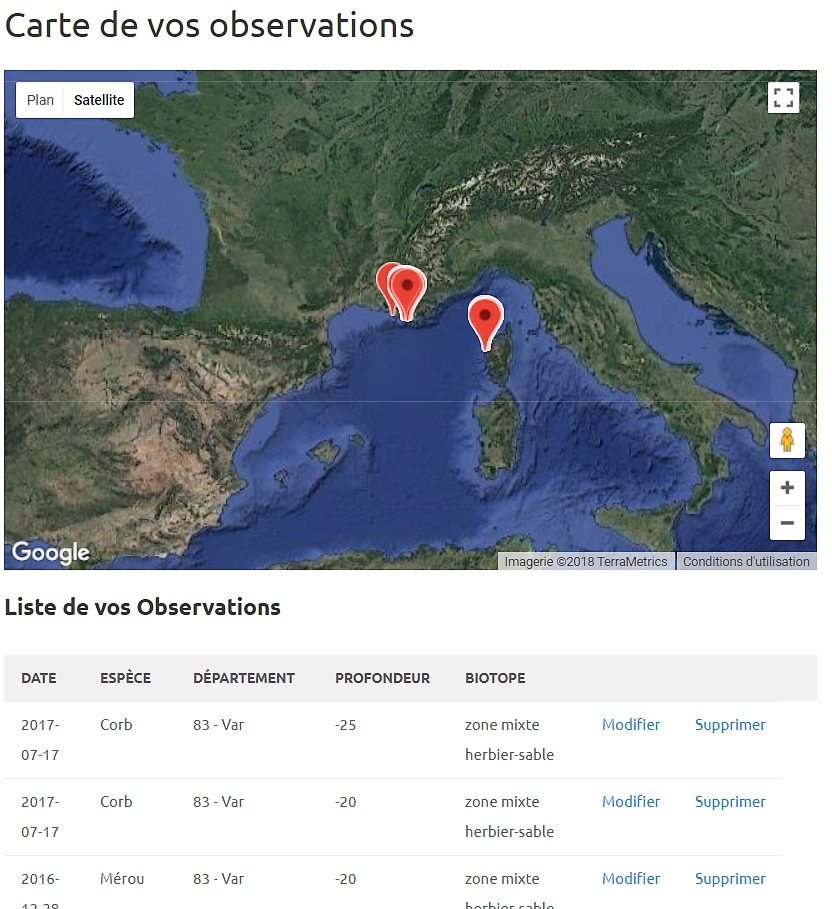832x909 pixels.
Task: Select the Mérou species cell
Action: coord(122,879)
